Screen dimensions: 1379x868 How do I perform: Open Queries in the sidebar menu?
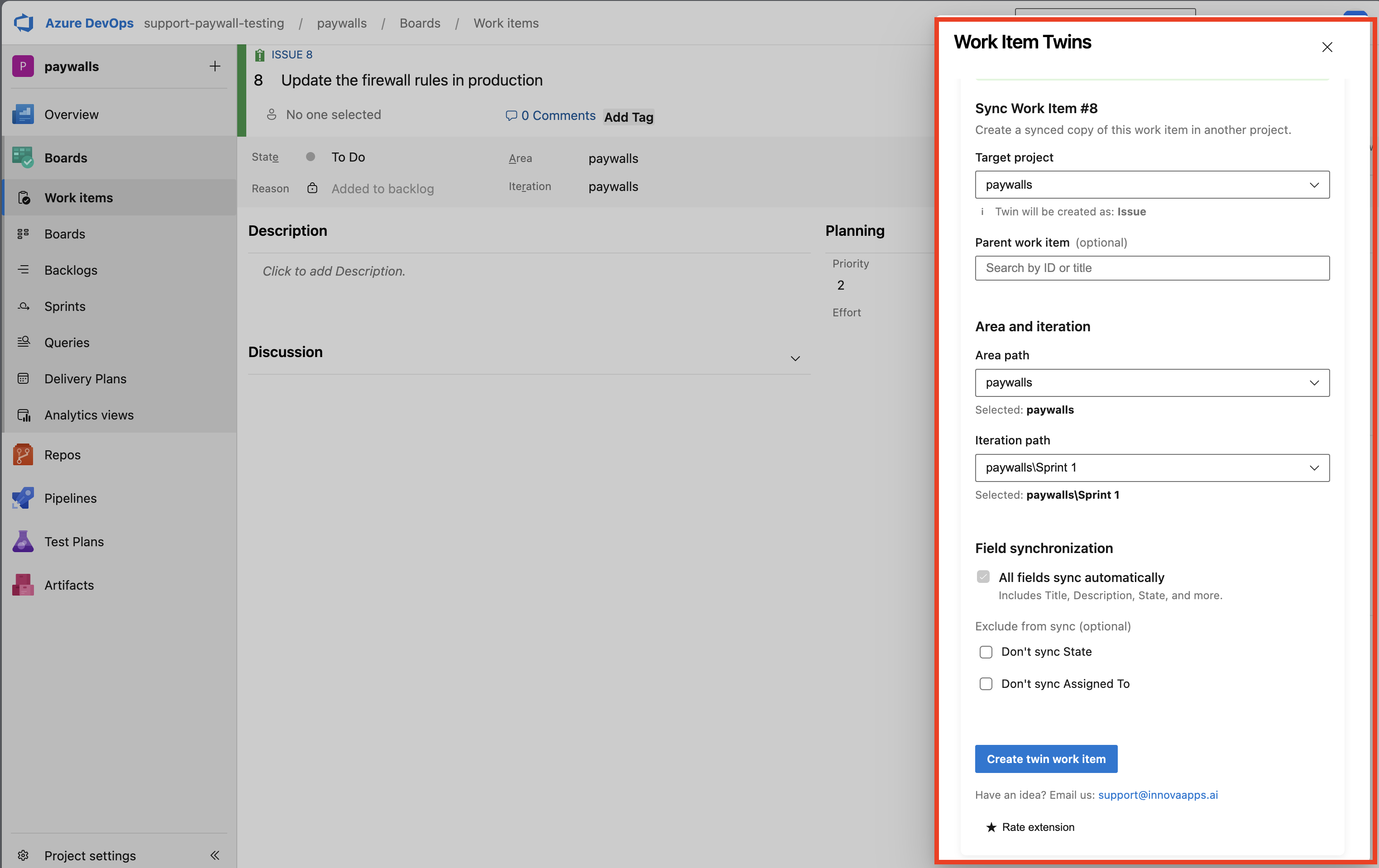tap(67, 343)
